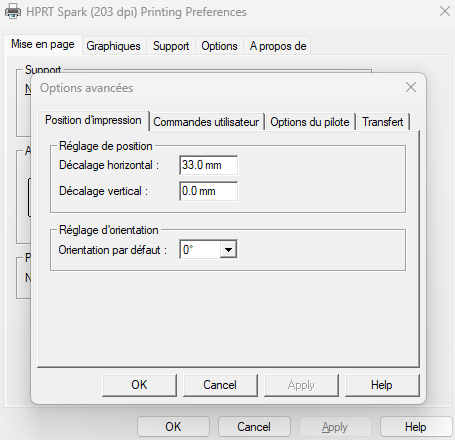Click the Décalage horizontal label

[109, 165]
